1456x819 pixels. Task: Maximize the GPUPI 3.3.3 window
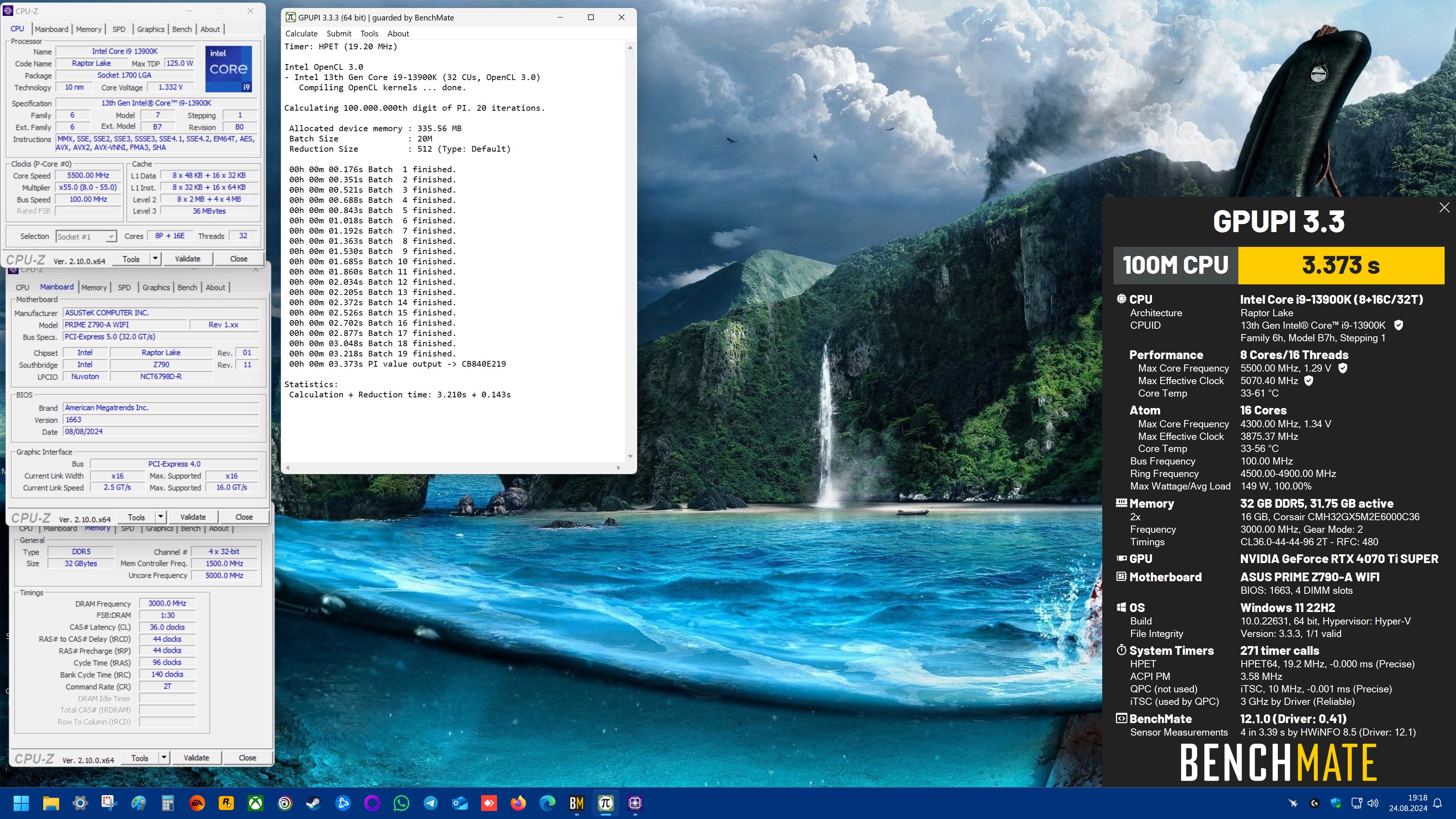(591, 17)
